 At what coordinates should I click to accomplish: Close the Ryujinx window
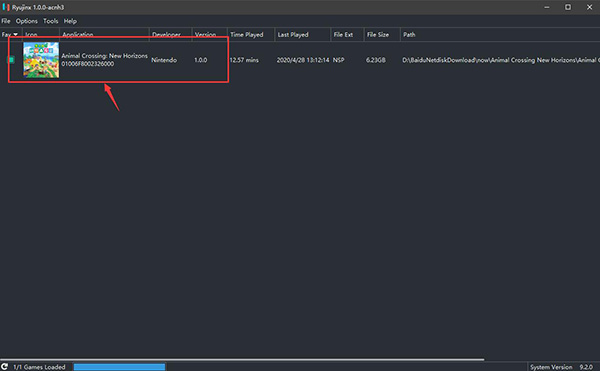[x=589, y=7]
